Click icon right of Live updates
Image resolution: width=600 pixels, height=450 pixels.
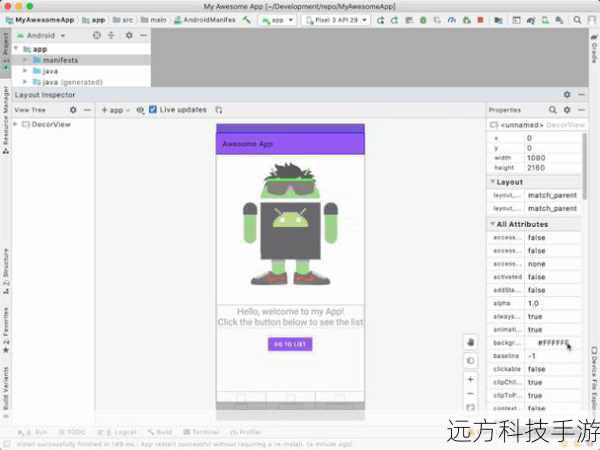pos(218,110)
